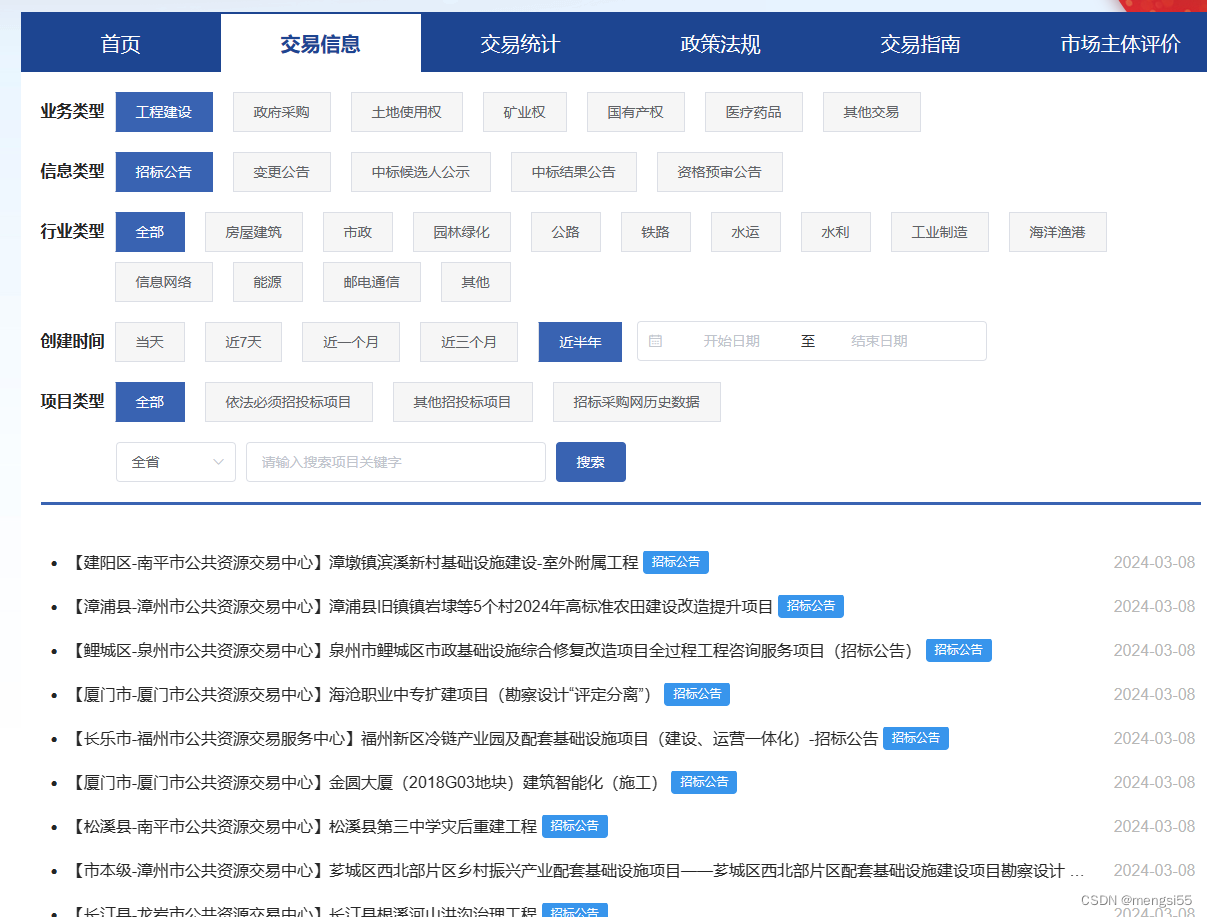
Task: Click the 招标公告 tag beside 海沧职业中专扩建项目
Action: (697, 694)
